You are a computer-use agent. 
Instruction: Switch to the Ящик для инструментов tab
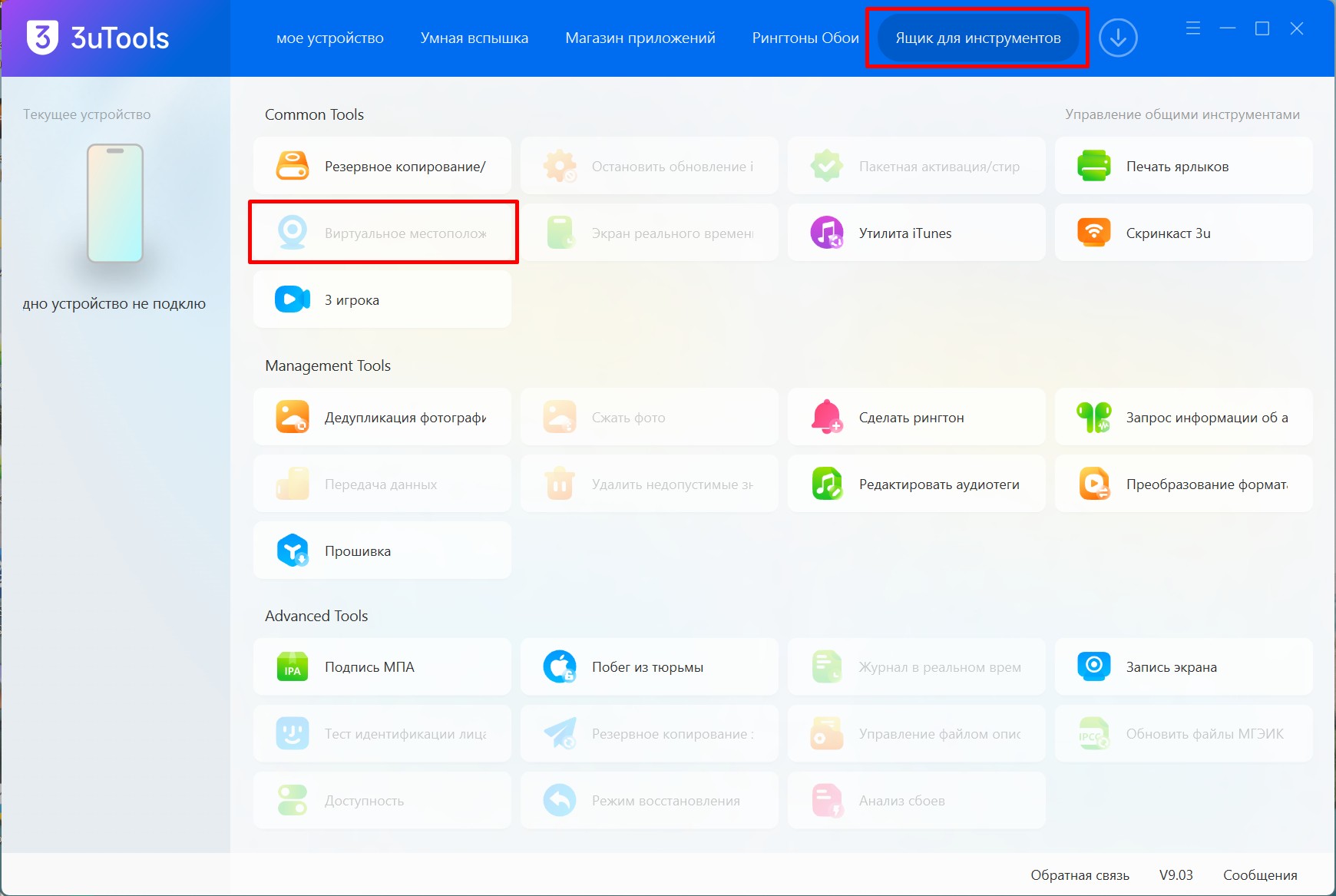point(977,37)
